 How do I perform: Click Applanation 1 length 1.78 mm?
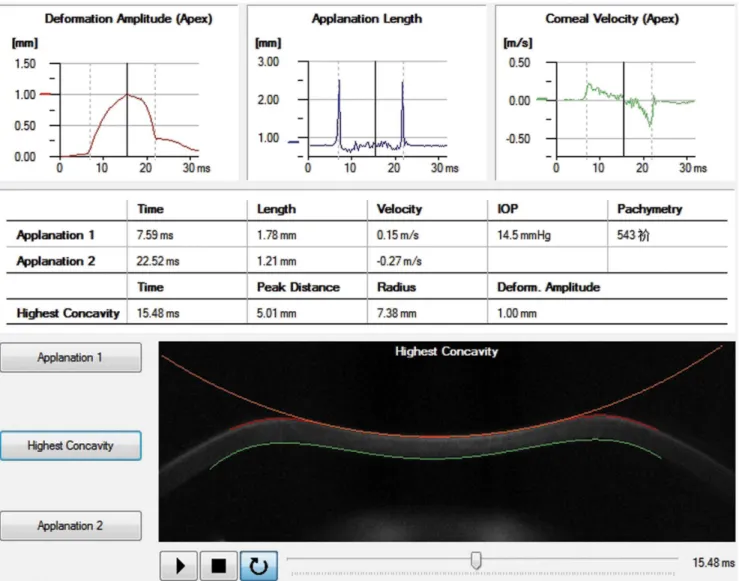(277, 235)
